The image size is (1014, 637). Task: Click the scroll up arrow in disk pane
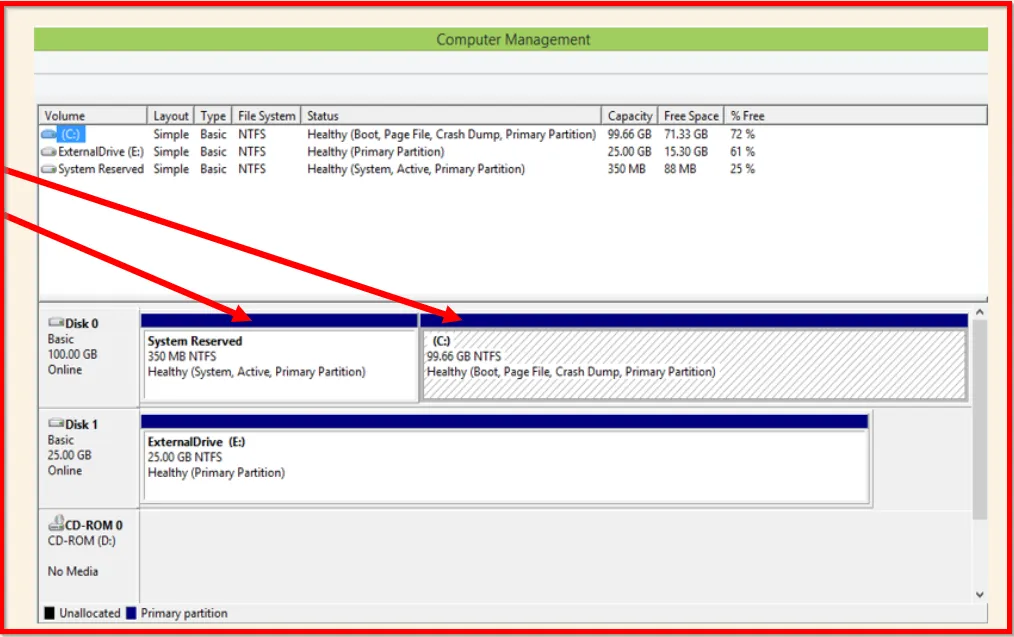click(x=979, y=312)
